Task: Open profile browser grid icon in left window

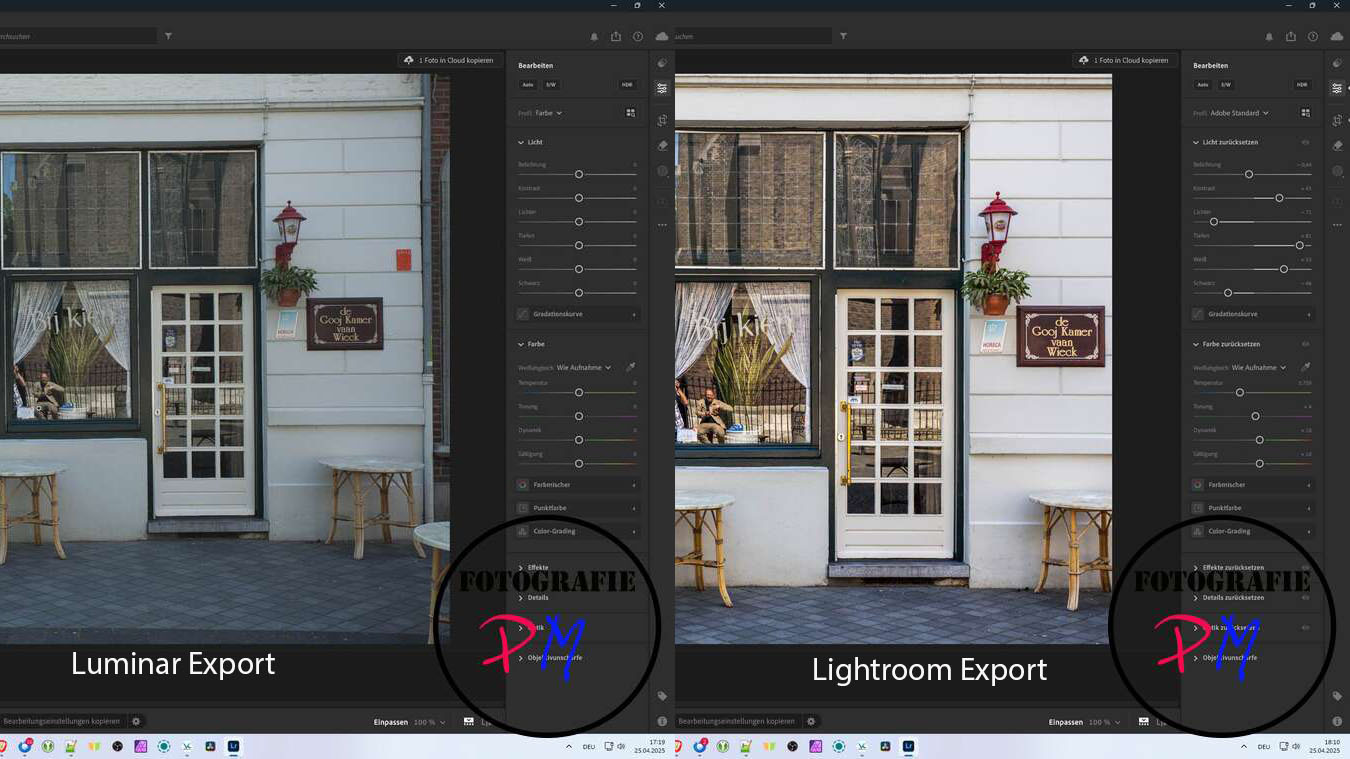Action: (x=630, y=113)
